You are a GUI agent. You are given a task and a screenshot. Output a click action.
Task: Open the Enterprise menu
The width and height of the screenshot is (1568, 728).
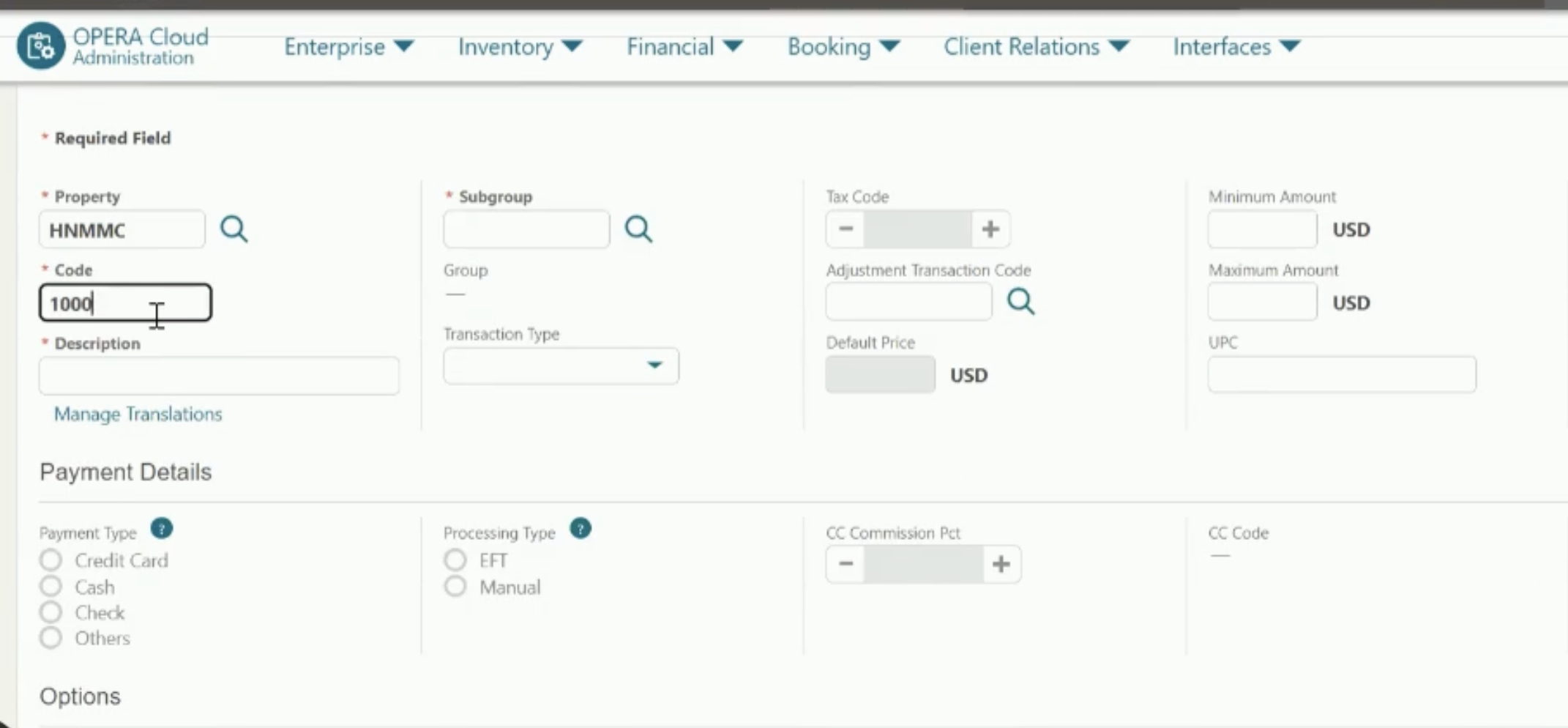pos(348,47)
